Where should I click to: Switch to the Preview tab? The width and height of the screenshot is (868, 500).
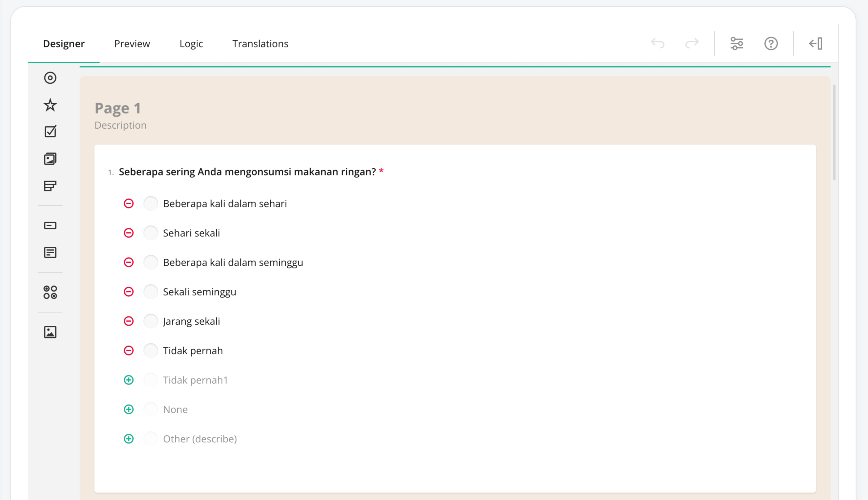[x=132, y=44]
